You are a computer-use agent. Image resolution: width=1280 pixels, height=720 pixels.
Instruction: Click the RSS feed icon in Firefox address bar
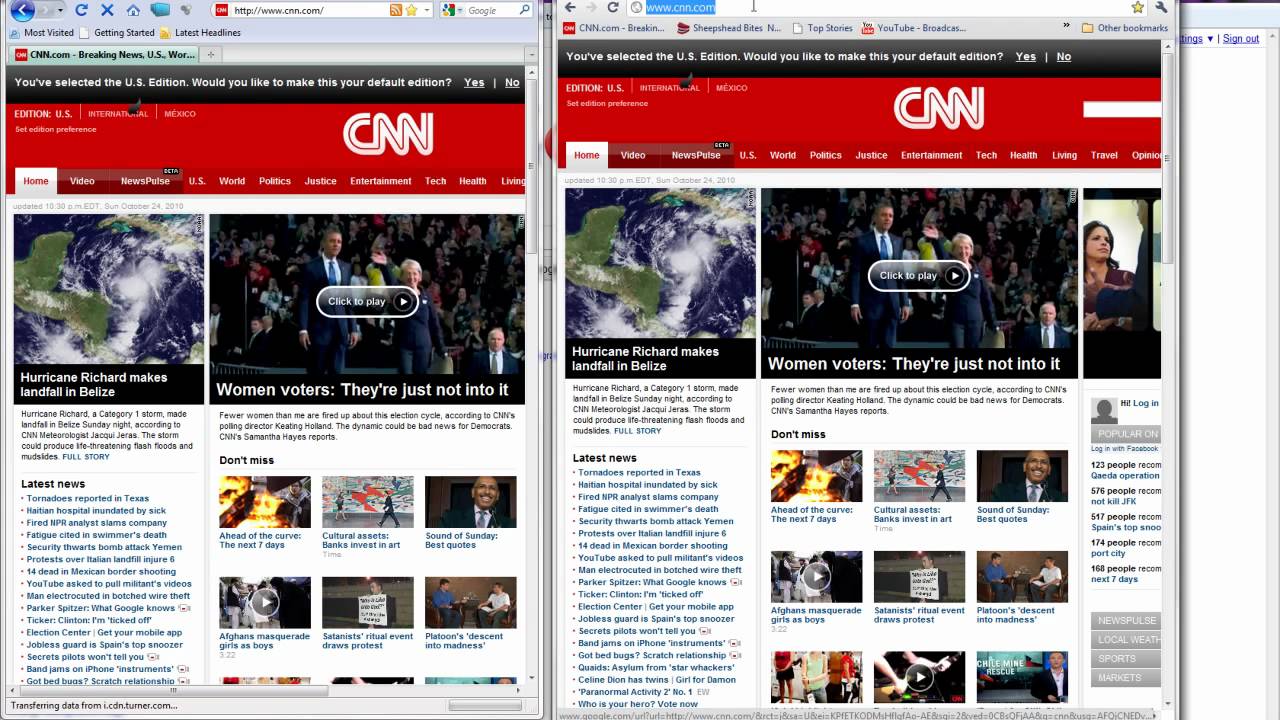coord(396,10)
